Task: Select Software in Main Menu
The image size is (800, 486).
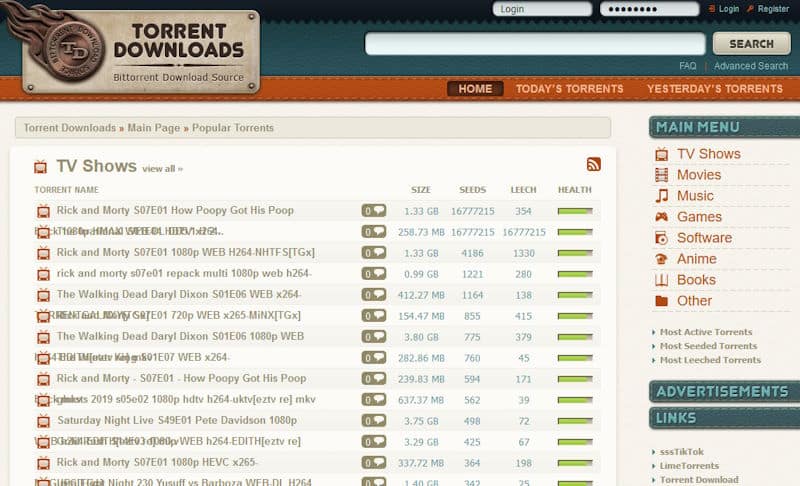Action: pyautogui.click(x=704, y=238)
